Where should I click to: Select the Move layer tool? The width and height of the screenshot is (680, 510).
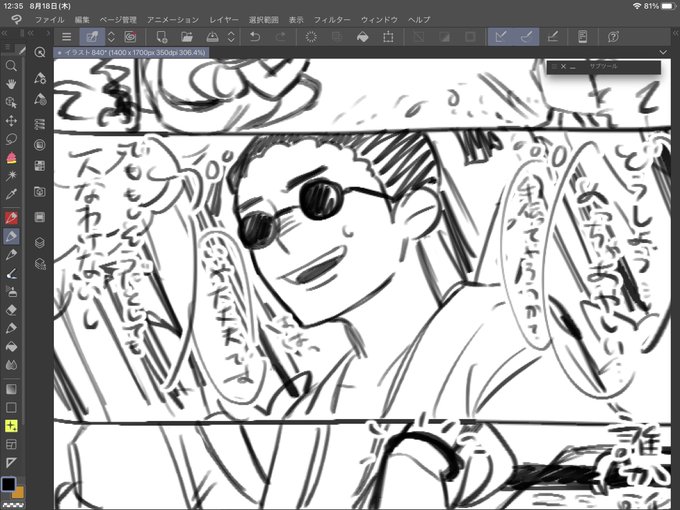click(x=11, y=121)
